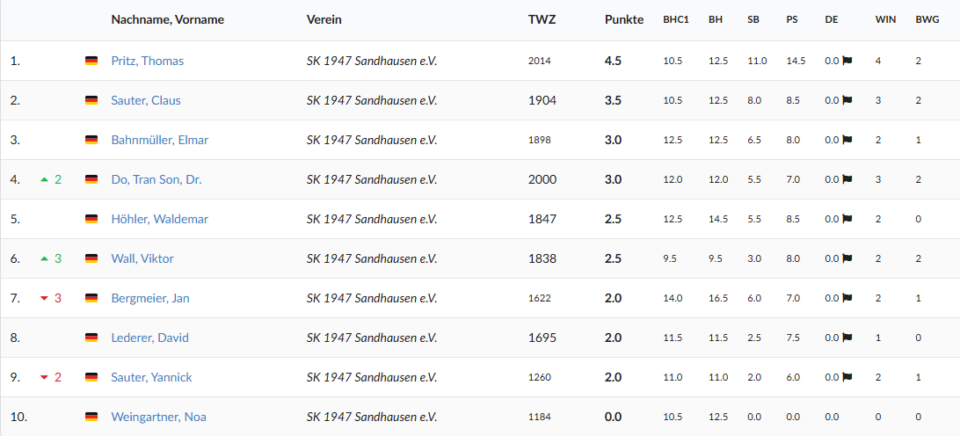Click the German flag beside Lederer, David
The image size is (960, 436).
pos(91,338)
